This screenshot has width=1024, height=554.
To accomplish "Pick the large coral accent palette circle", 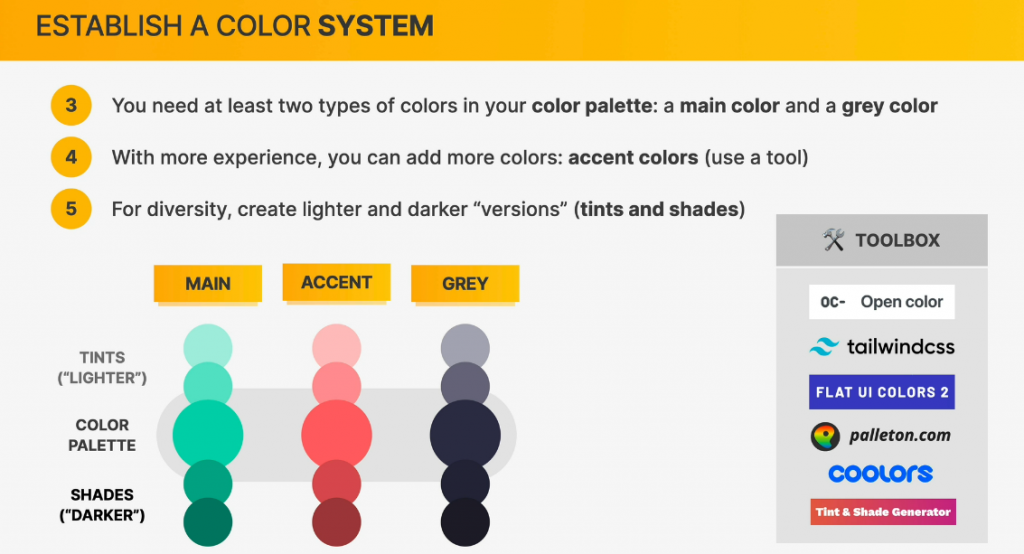I will point(336,434).
